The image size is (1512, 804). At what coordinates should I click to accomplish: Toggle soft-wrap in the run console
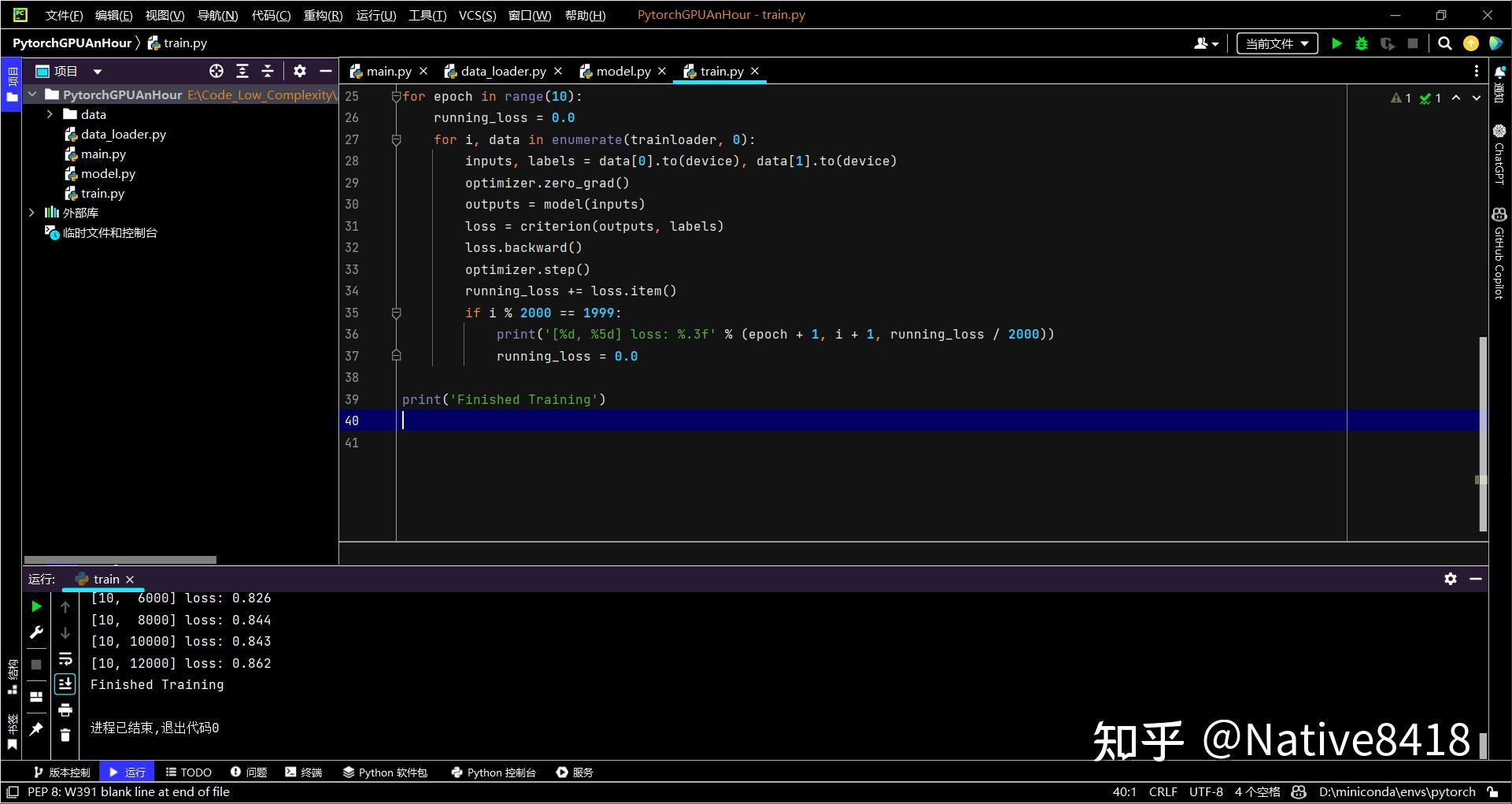(x=65, y=660)
